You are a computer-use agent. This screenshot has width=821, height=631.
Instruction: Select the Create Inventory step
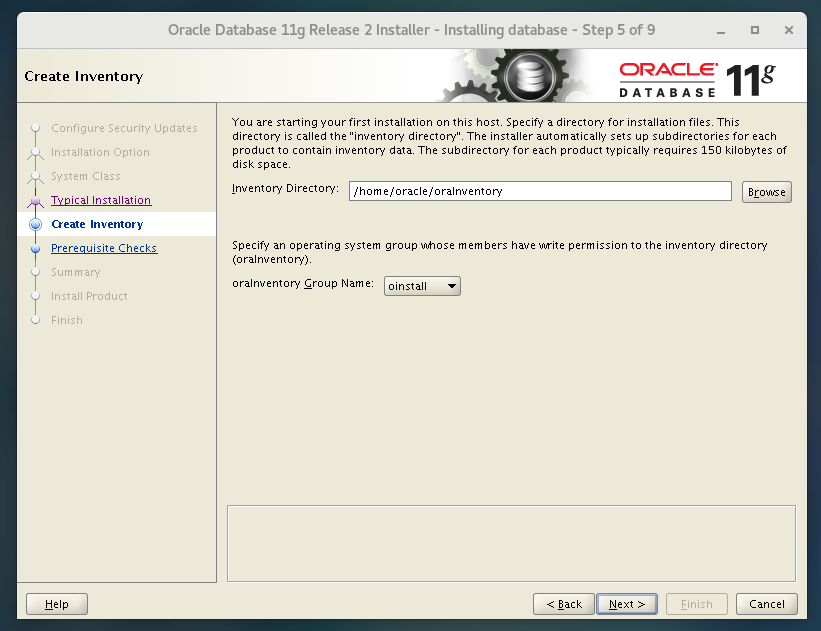coord(97,224)
